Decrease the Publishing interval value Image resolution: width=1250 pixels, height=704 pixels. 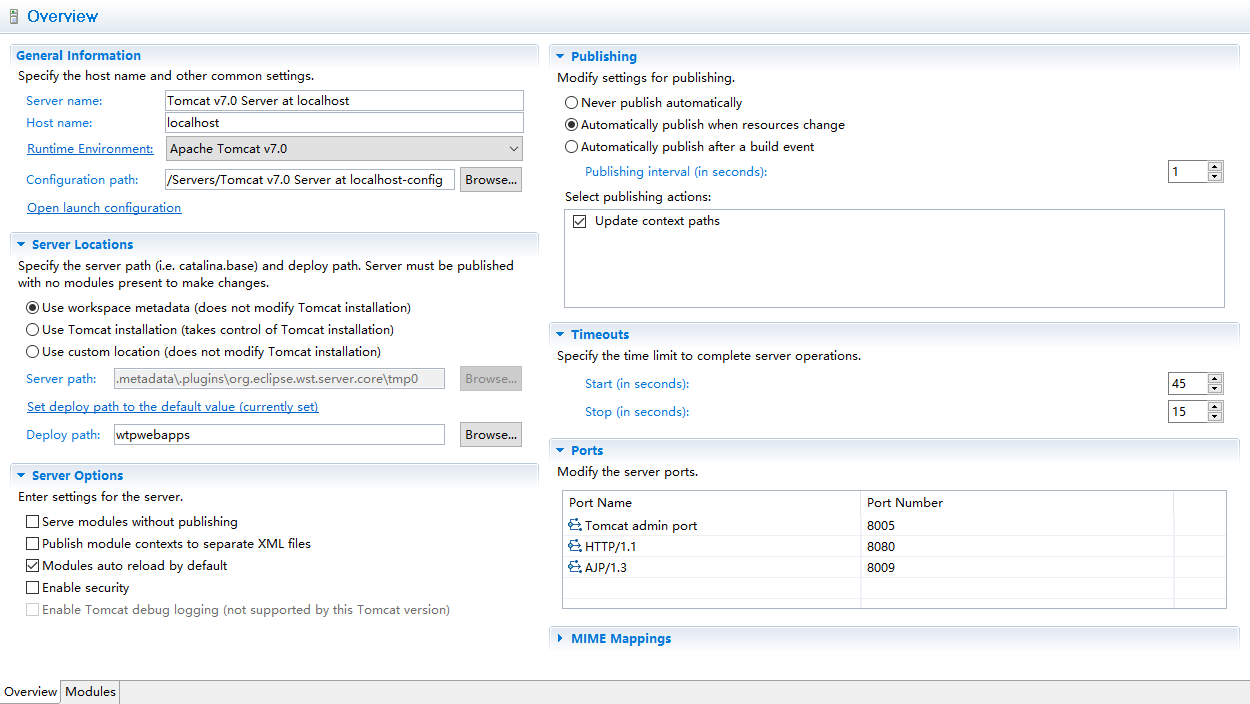(x=1215, y=177)
